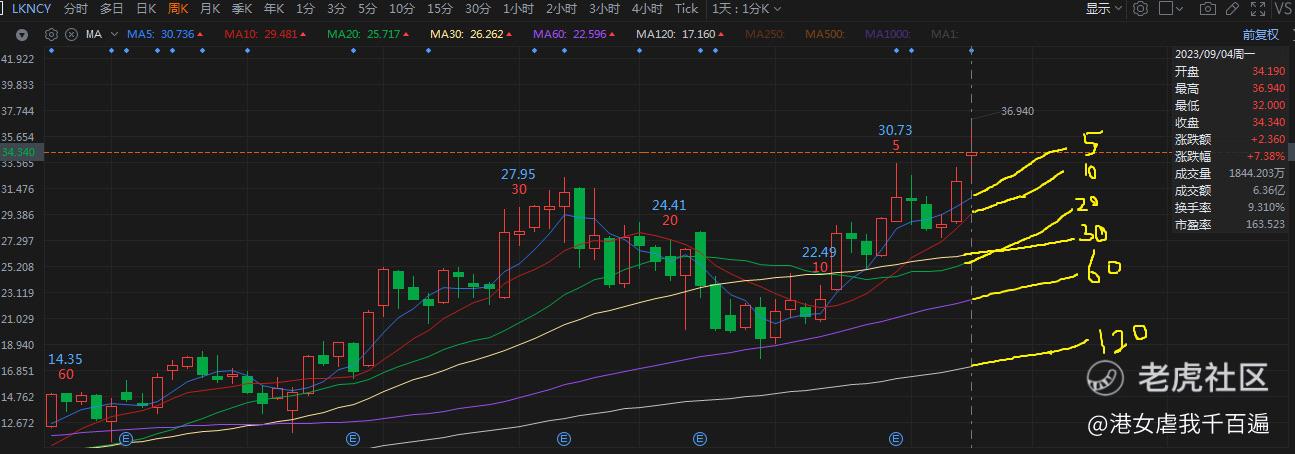The image size is (1295, 454).
Task: Select the 年K period tab
Action: [274, 9]
